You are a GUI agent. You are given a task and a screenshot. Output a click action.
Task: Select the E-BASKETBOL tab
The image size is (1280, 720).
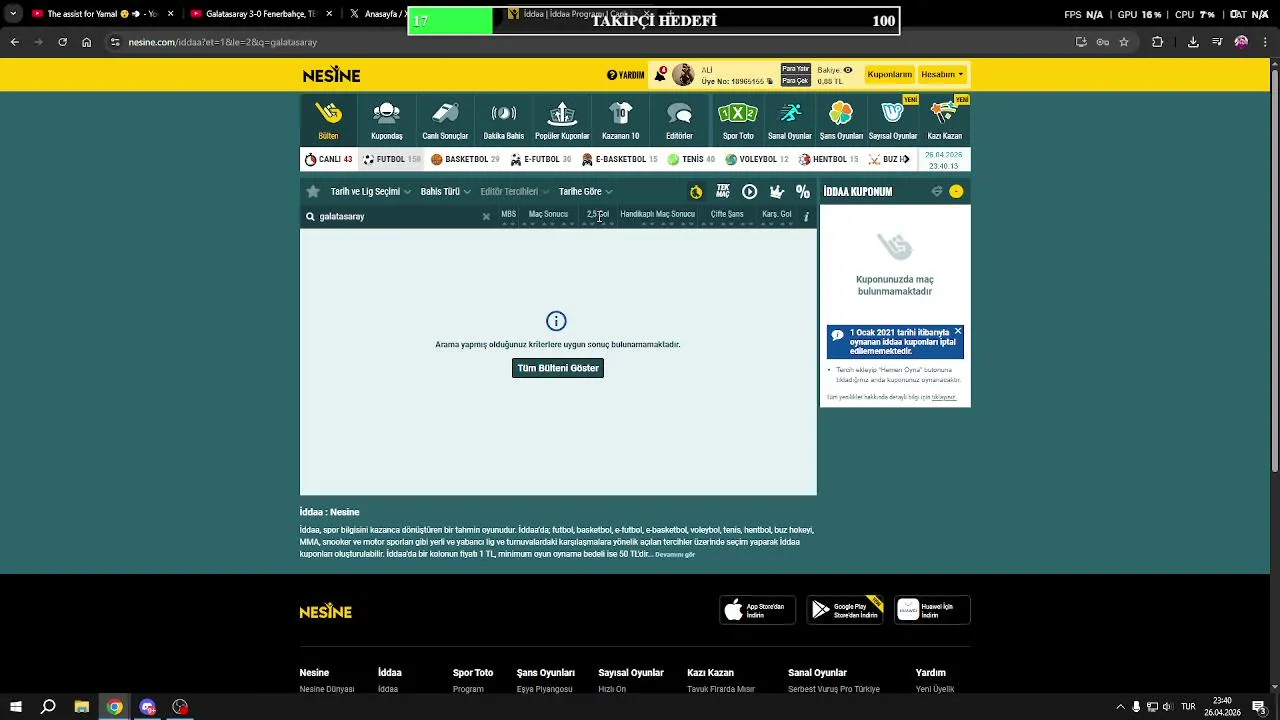[x=620, y=159]
